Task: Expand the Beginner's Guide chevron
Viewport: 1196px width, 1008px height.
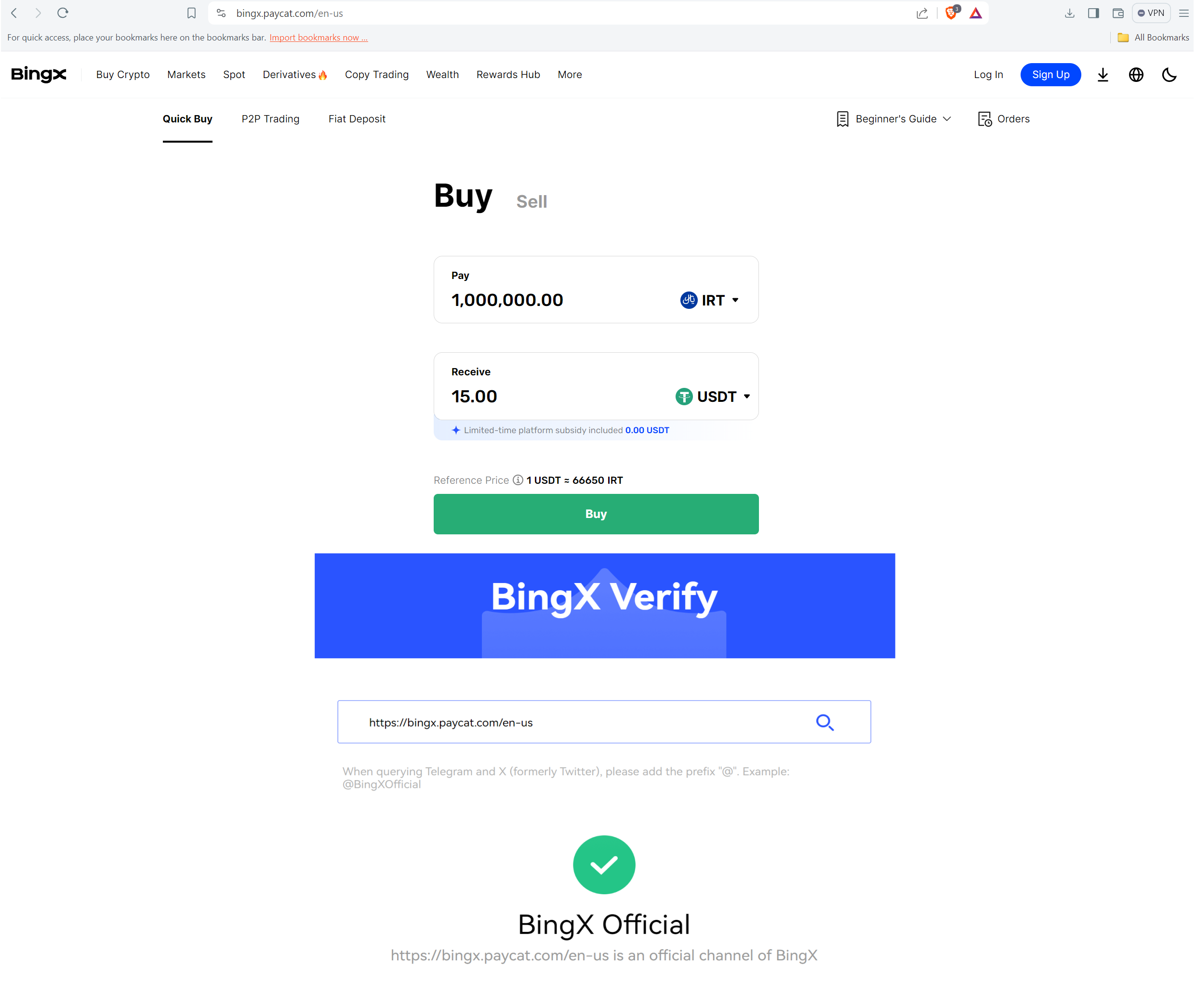Action: [x=944, y=119]
